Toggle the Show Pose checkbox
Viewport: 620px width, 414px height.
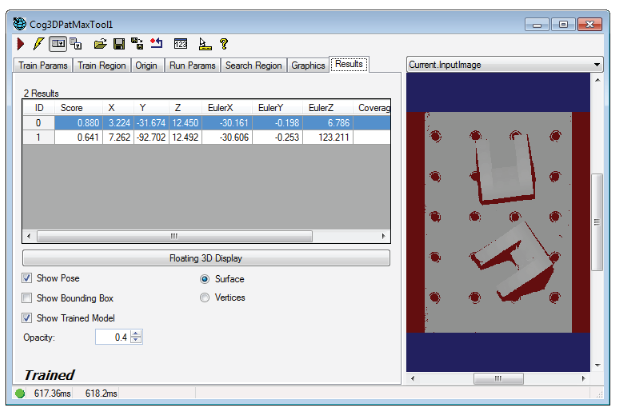pos(26,278)
